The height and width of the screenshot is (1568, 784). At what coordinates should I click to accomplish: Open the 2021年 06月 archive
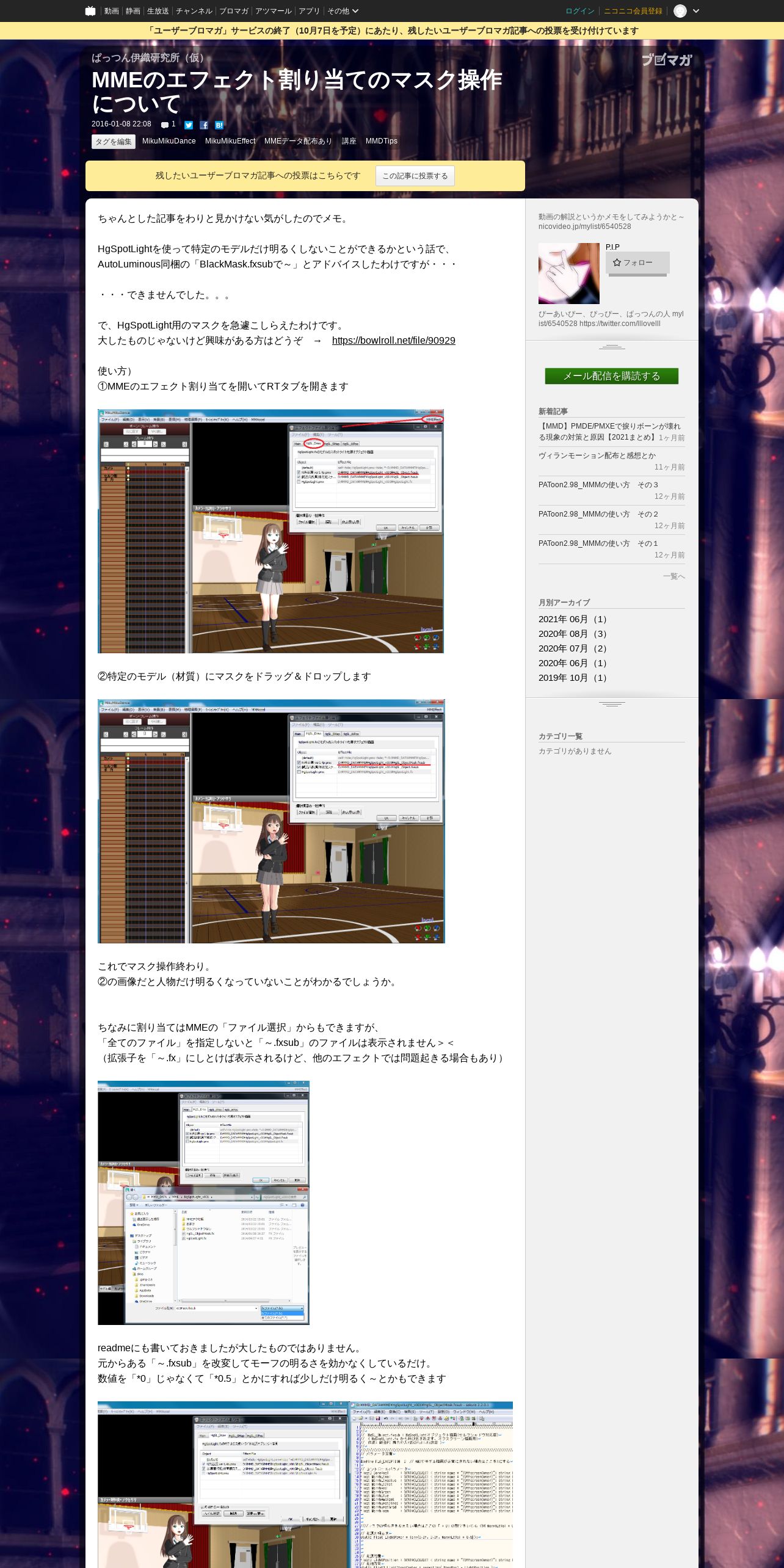574,619
